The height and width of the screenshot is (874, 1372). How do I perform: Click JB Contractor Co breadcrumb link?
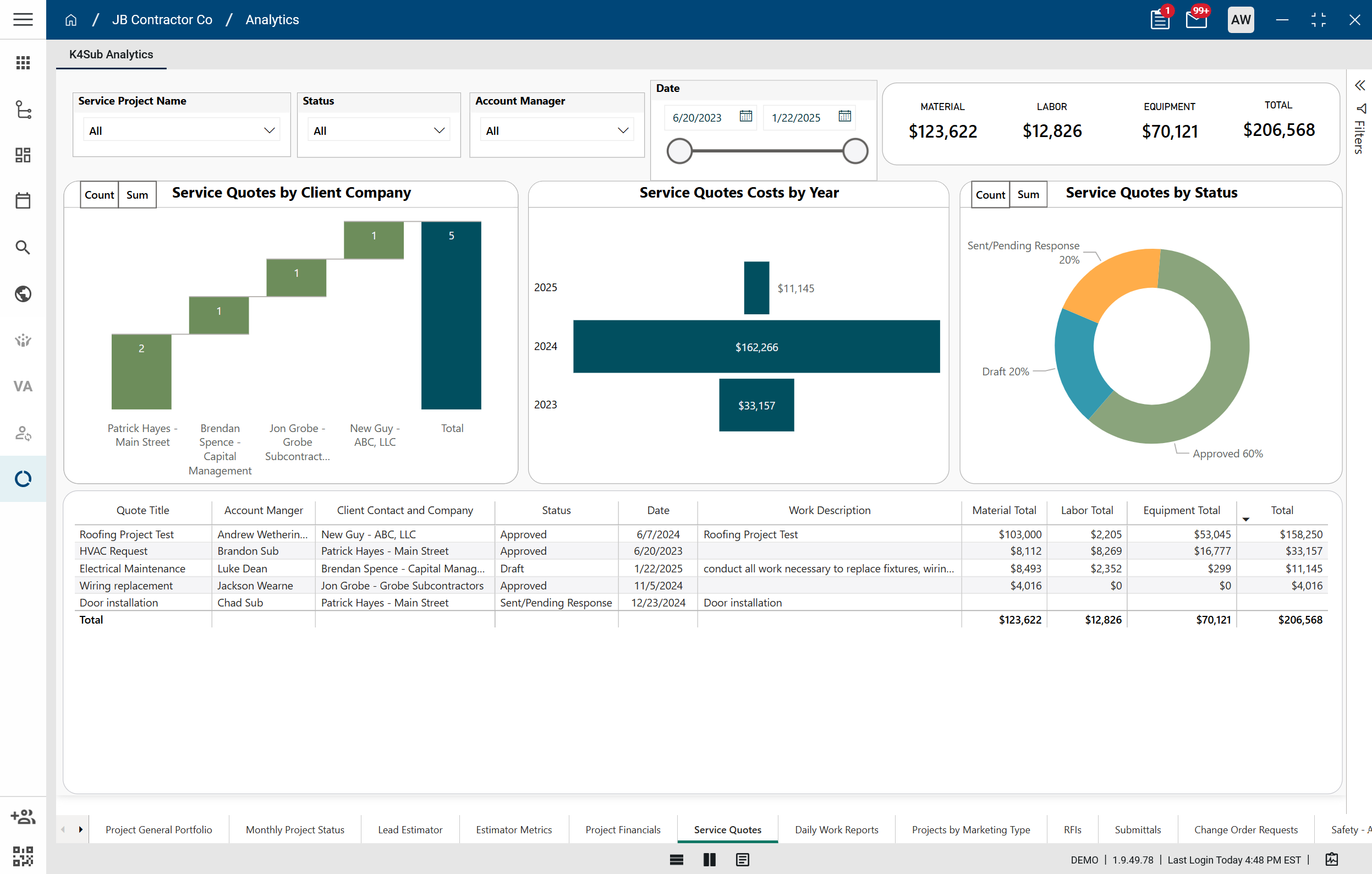(x=162, y=20)
